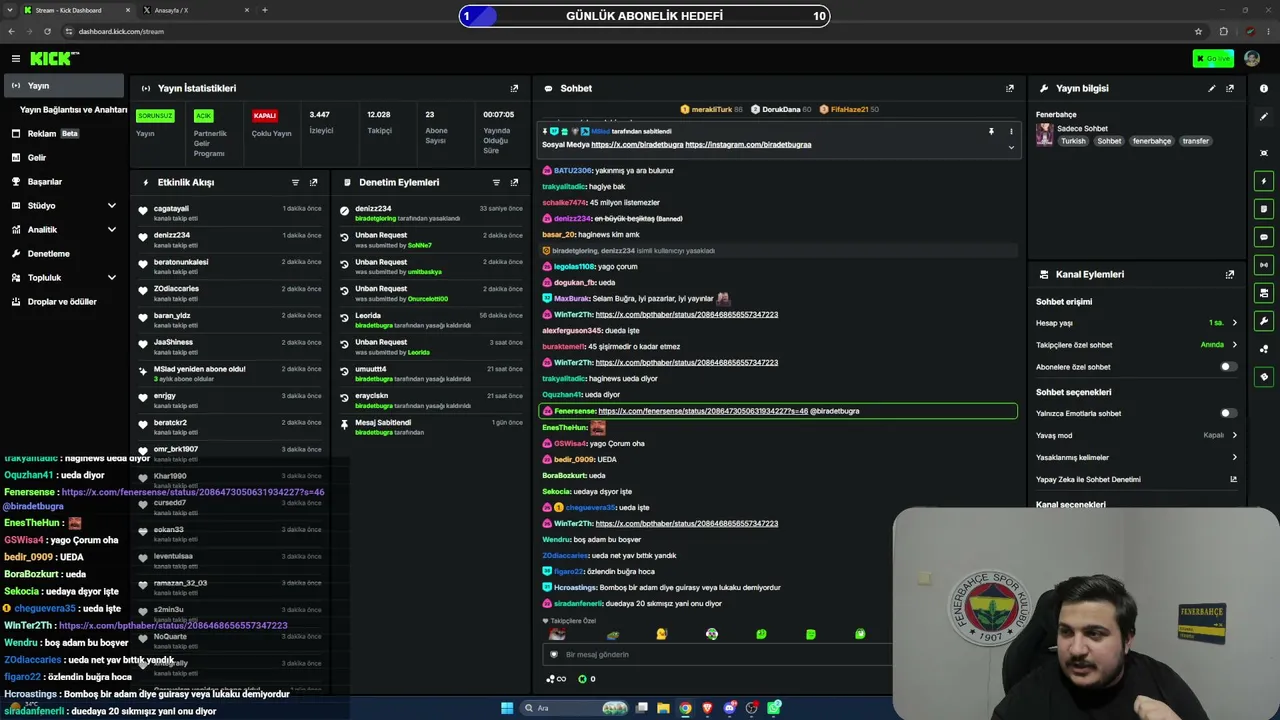Viewport: 1280px width, 720px height.
Task: Click the 'MSlad yeniden abone oldu!' activity entry
Action: (230, 373)
